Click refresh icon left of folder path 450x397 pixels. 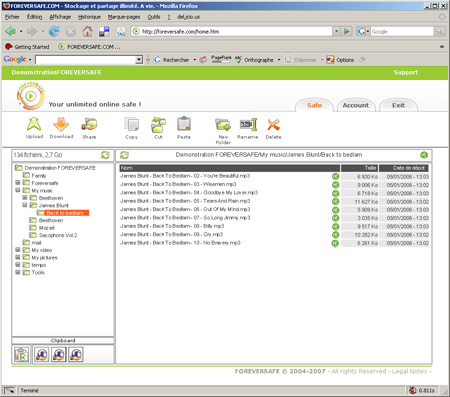tap(124, 155)
